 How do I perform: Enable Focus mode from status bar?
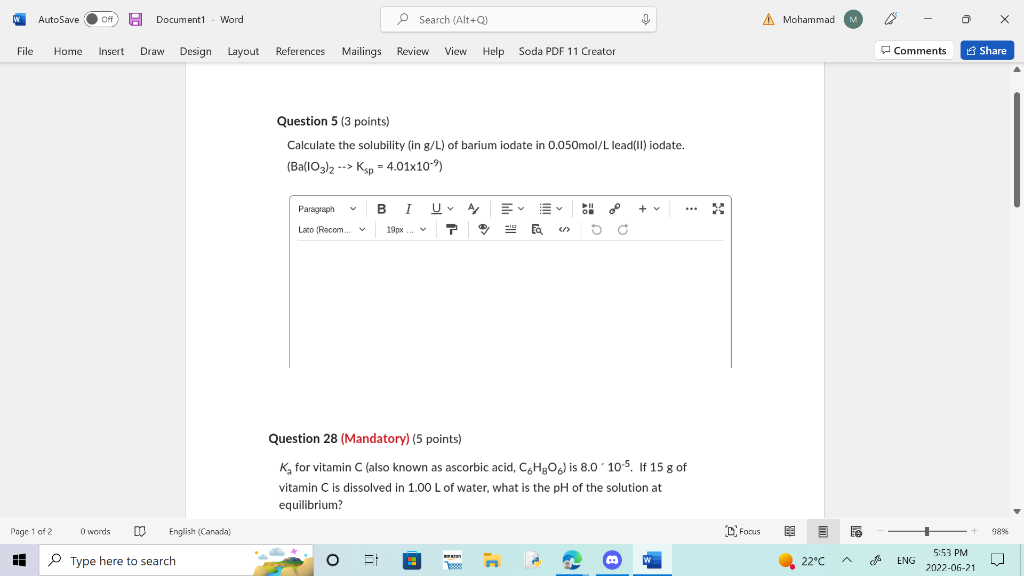pos(743,532)
